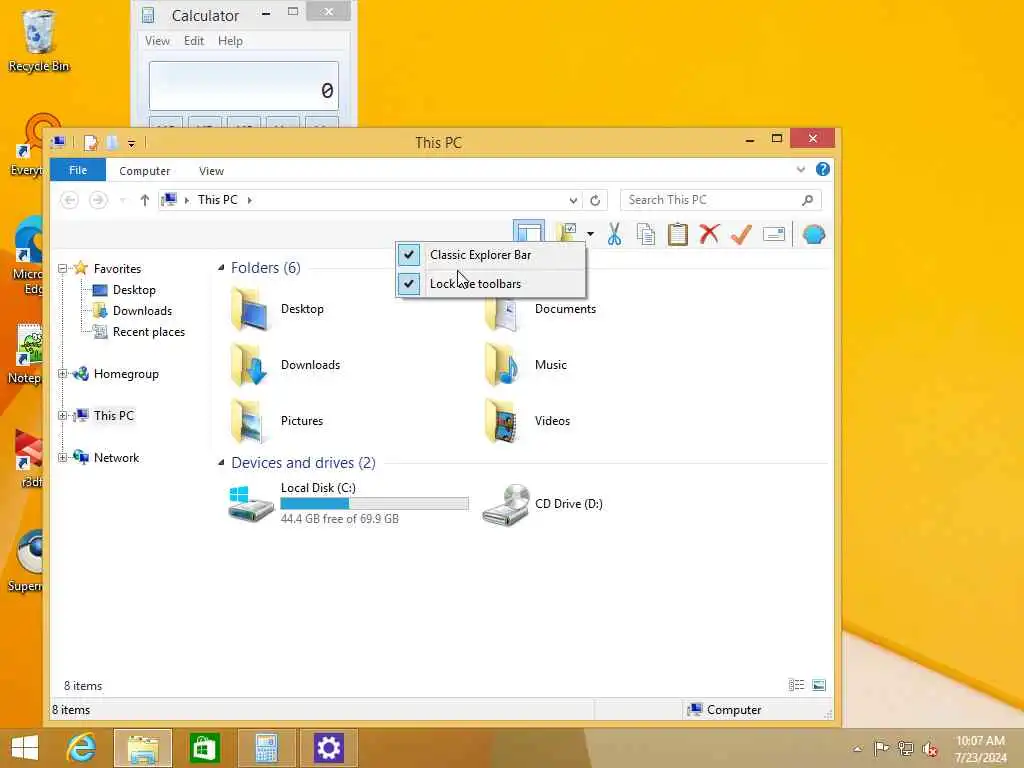Screen dimensions: 1024x768
Task: Click the red X Delete icon
Action: click(x=709, y=234)
